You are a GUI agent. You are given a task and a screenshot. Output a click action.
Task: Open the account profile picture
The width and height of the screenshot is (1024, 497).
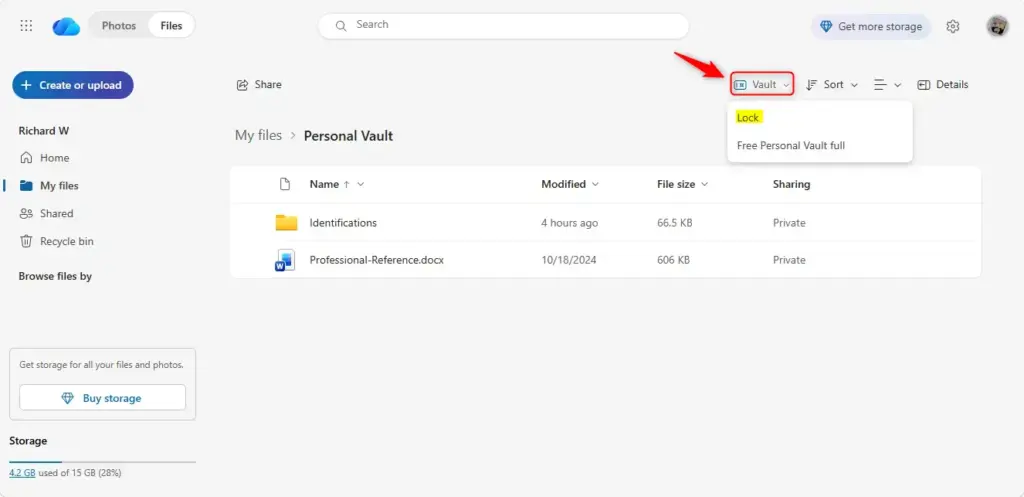coord(997,26)
